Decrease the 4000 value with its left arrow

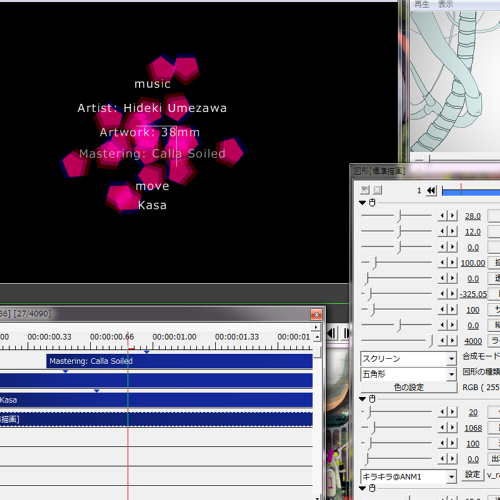point(442,341)
